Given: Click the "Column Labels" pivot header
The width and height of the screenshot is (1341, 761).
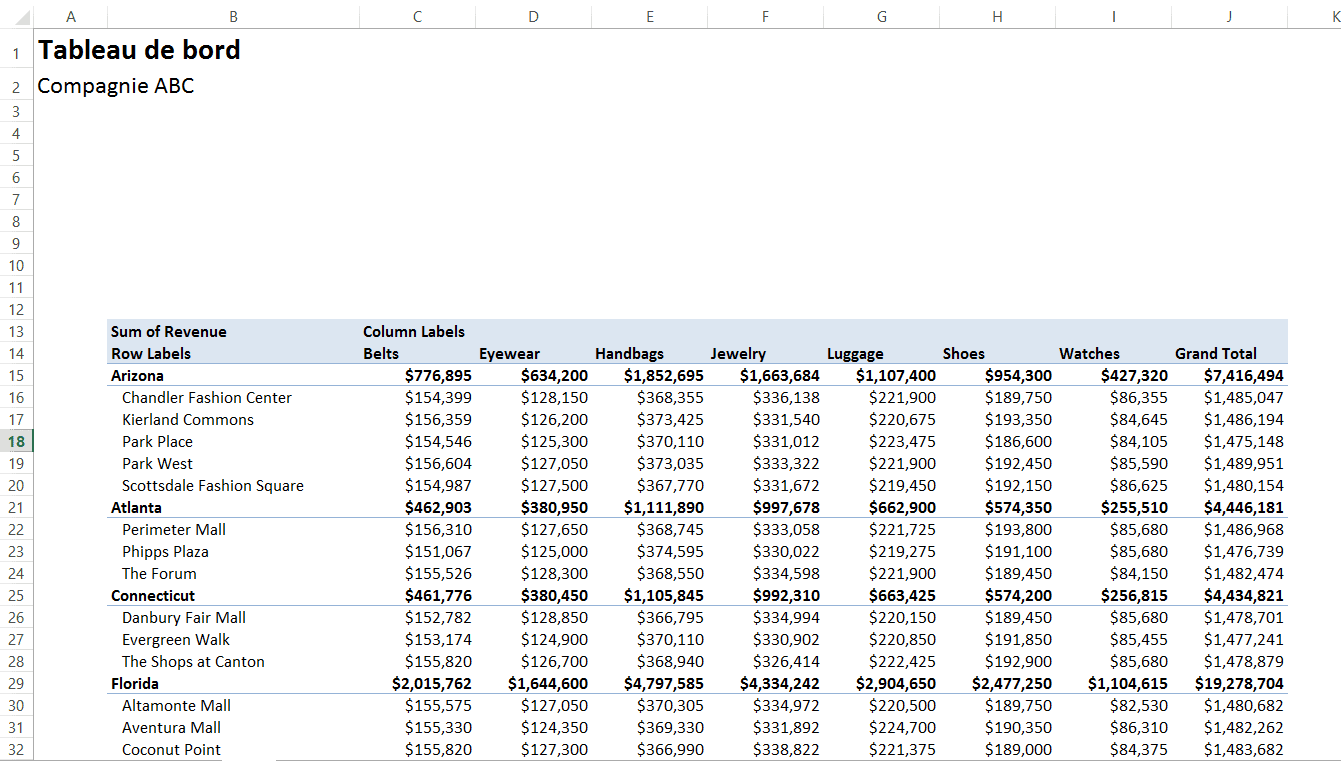Looking at the screenshot, I should [x=414, y=331].
